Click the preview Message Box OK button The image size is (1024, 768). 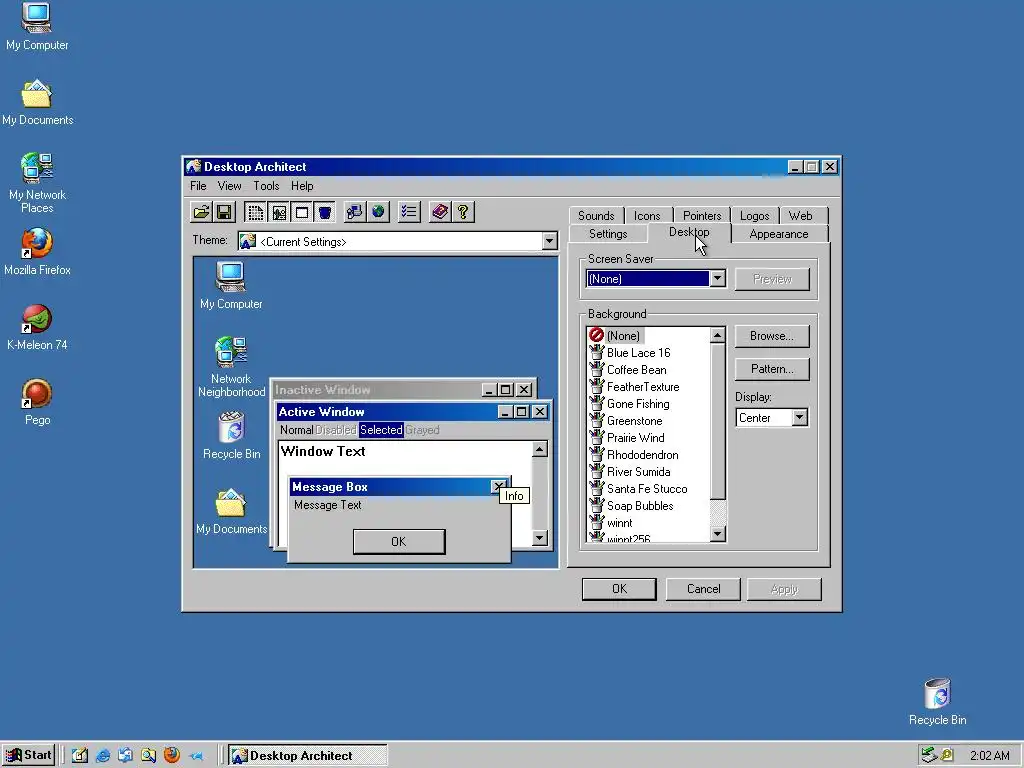[399, 541]
